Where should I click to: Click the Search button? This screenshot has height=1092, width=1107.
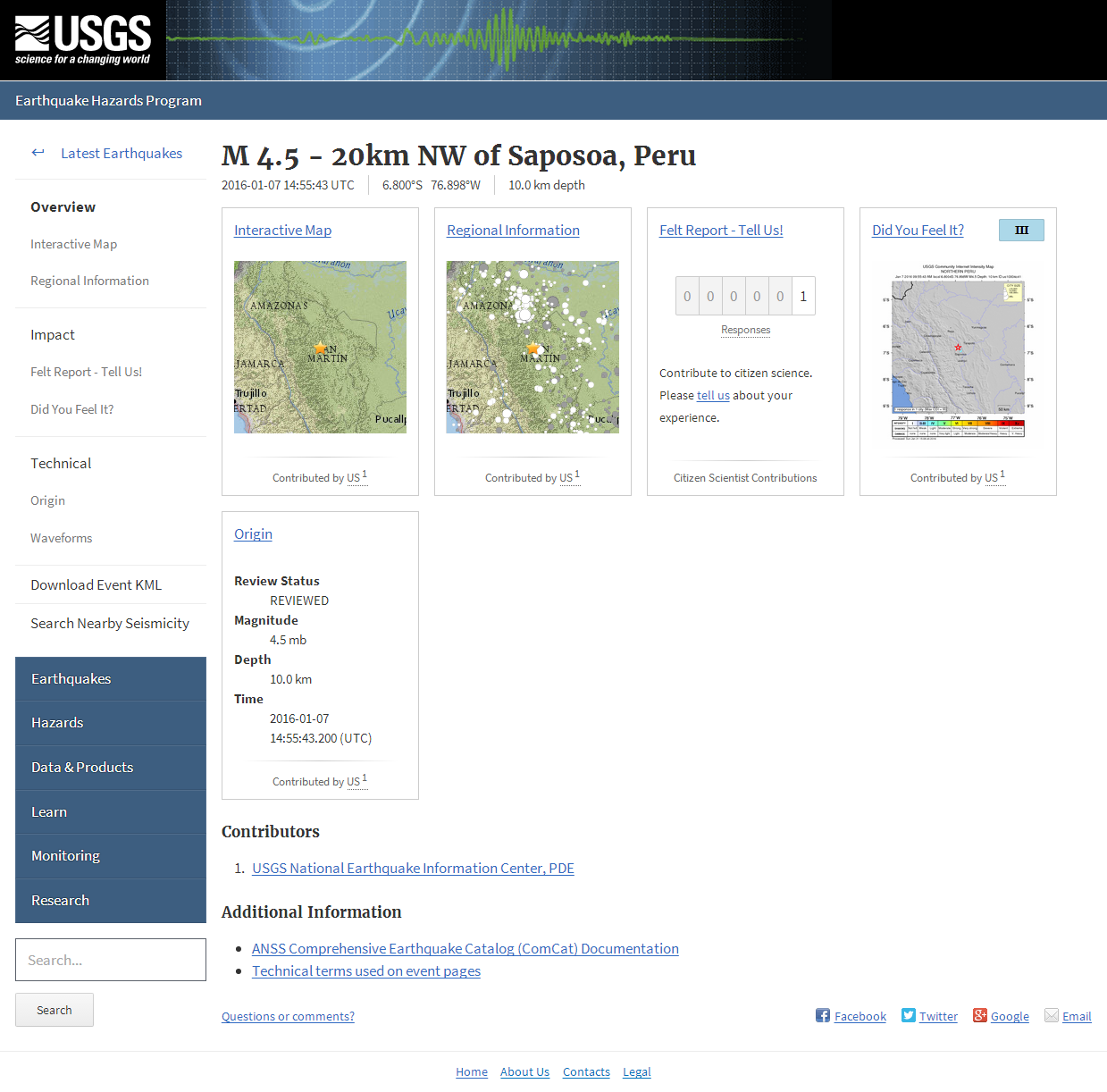click(x=55, y=1010)
